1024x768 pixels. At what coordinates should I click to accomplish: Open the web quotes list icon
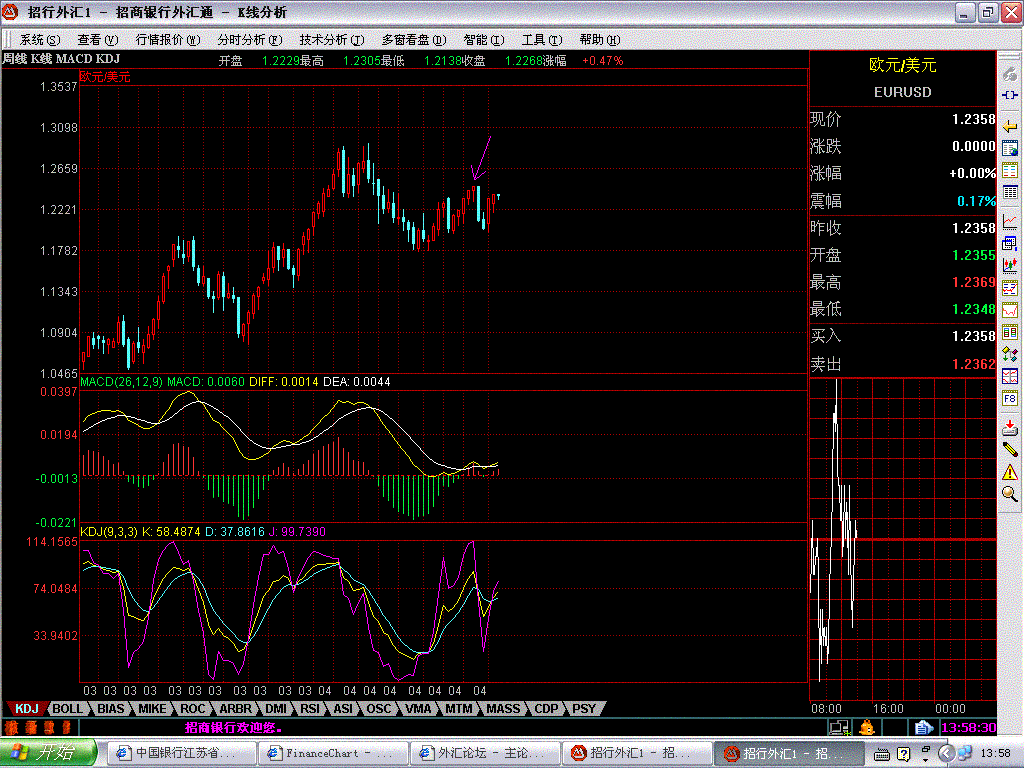(1010, 148)
